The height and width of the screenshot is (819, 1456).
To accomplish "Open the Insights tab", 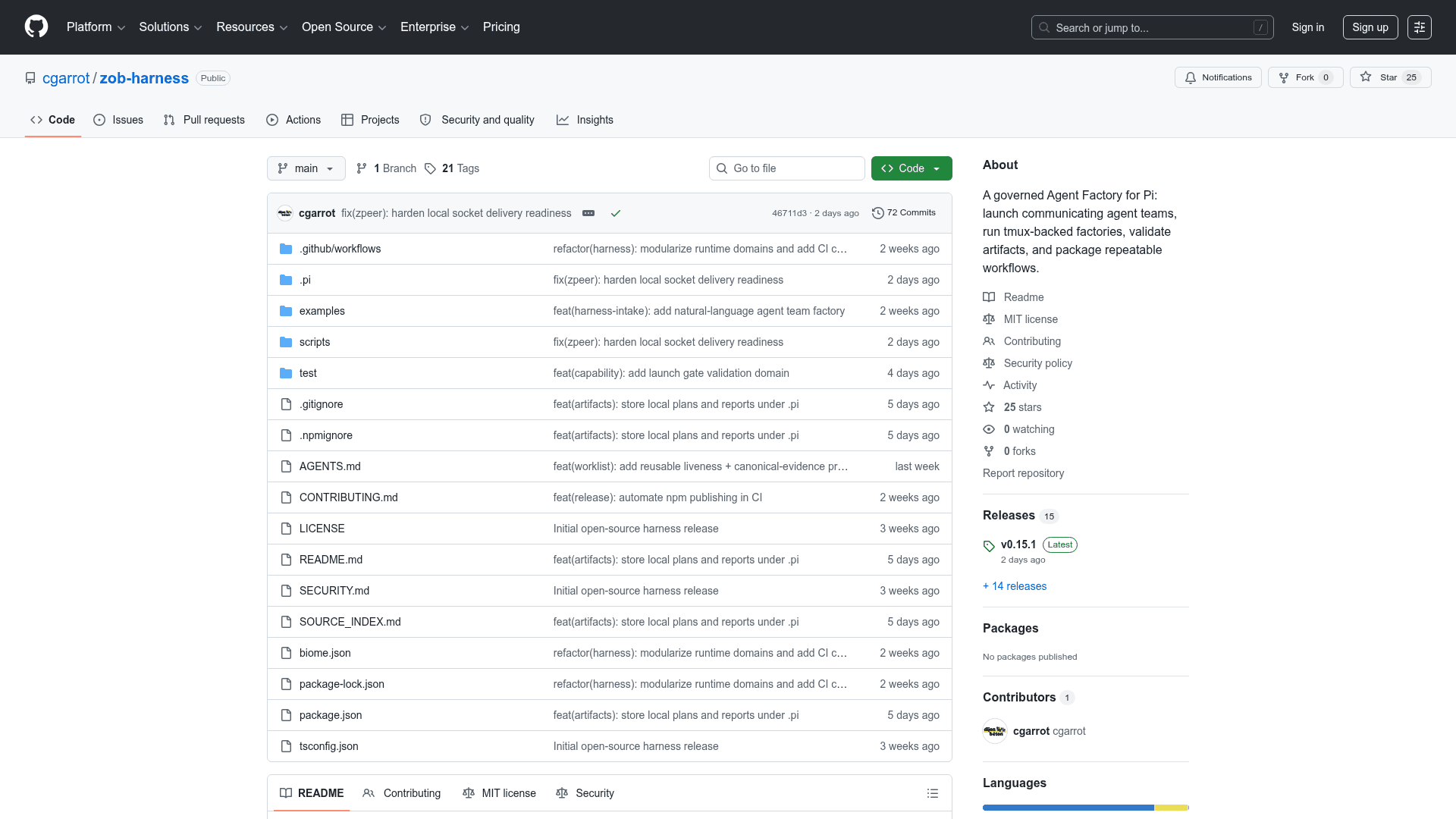I will coord(585,120).
